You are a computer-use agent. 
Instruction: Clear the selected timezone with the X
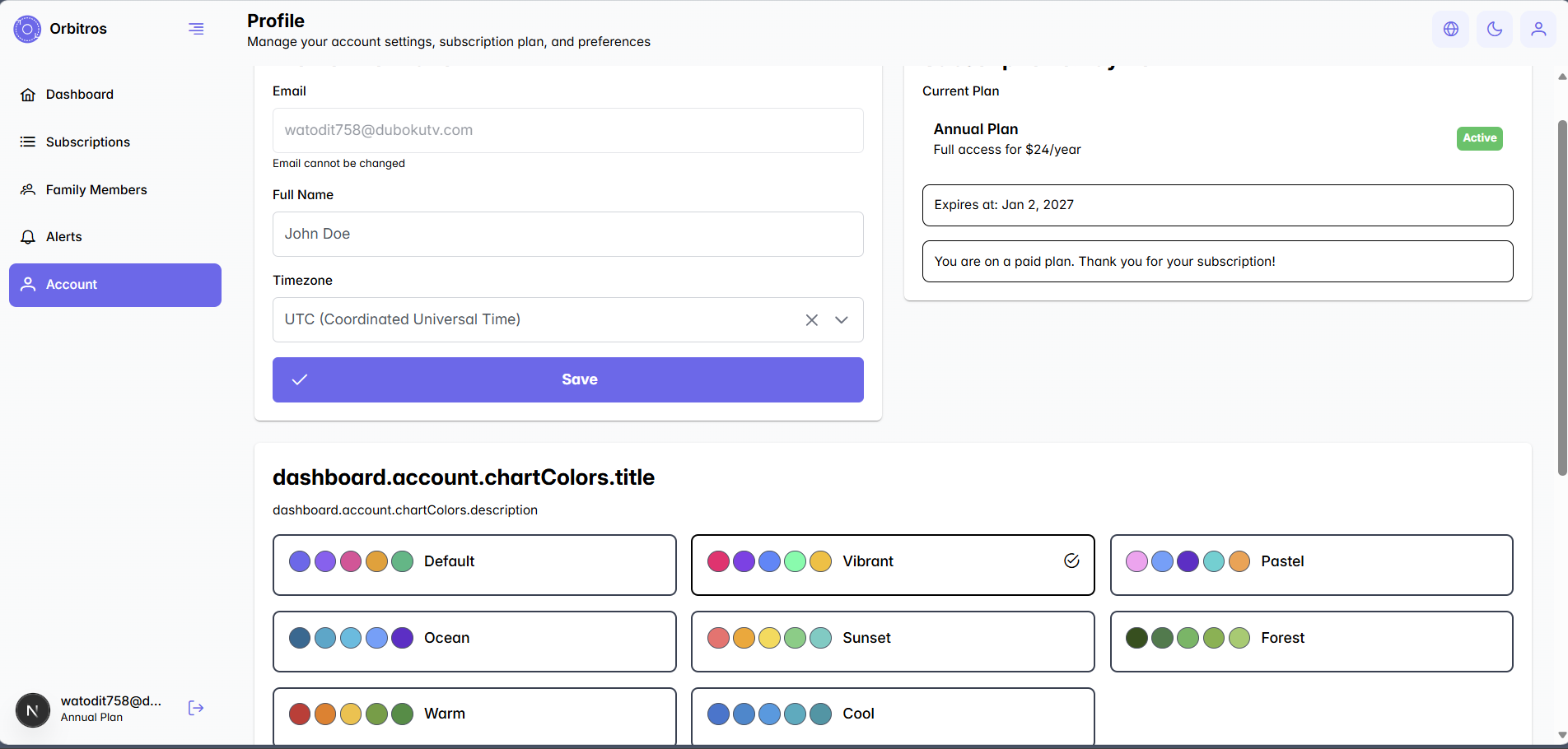click(811, 319)
